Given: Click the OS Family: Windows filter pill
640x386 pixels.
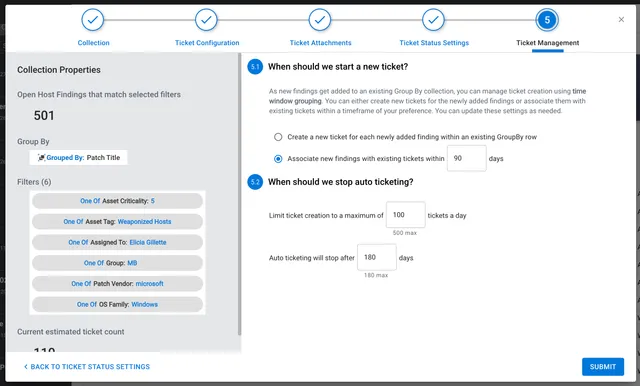Looking at the screenshot, I should coord(117,304).
